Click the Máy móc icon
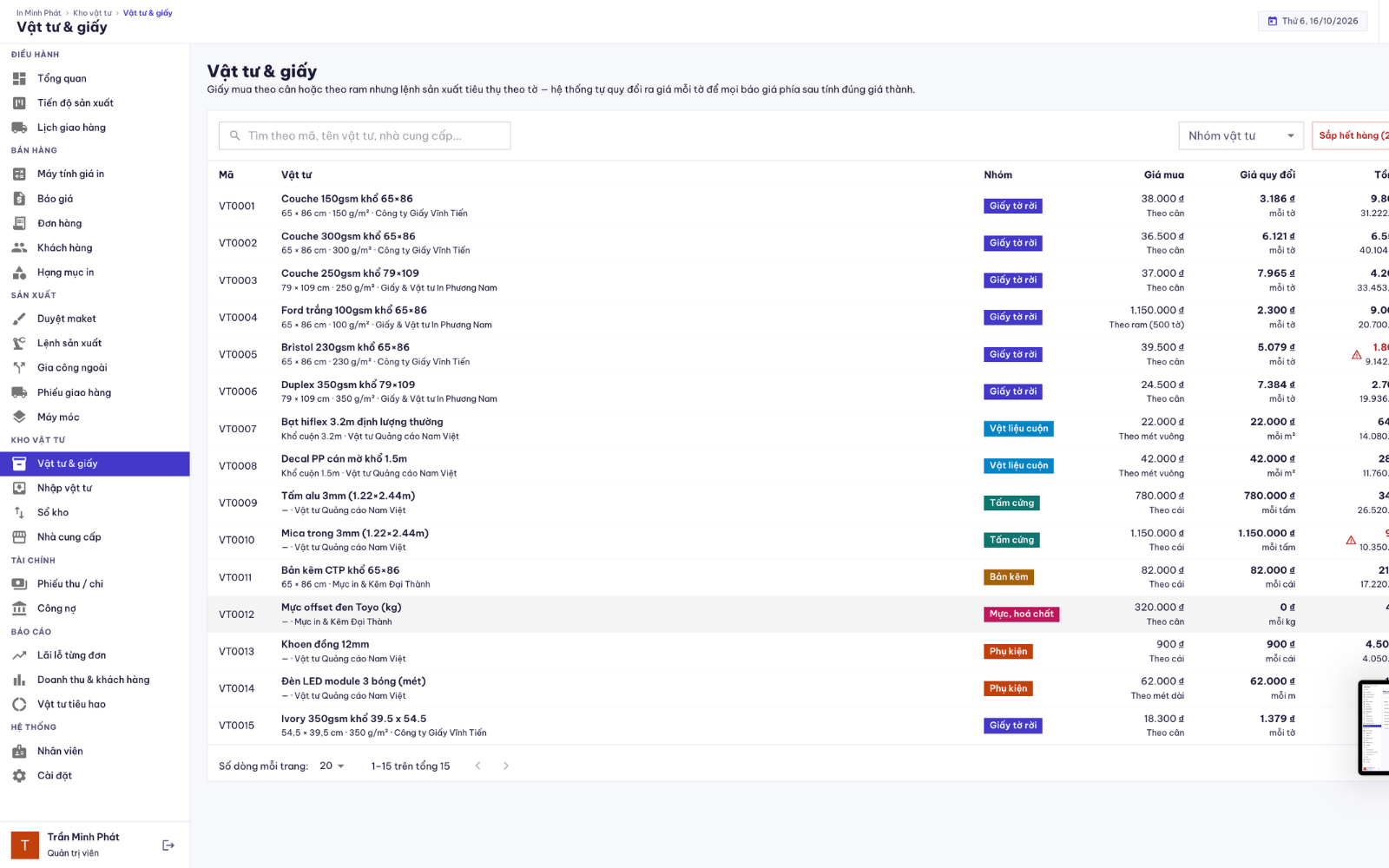 point(19,417)
